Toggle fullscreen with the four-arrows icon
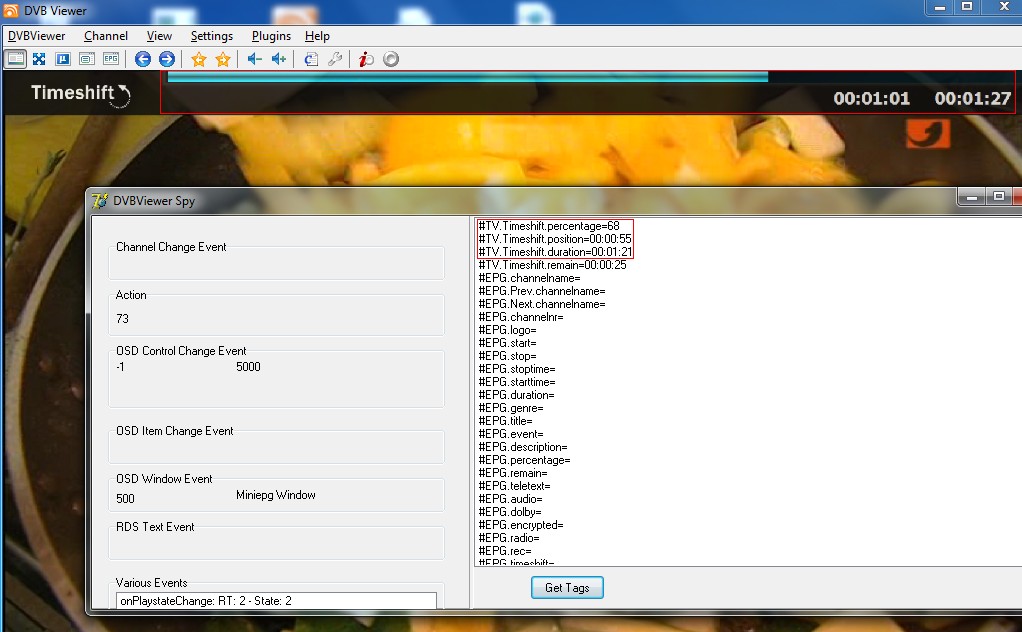The image size is (1022, 632). pos(39,59)
